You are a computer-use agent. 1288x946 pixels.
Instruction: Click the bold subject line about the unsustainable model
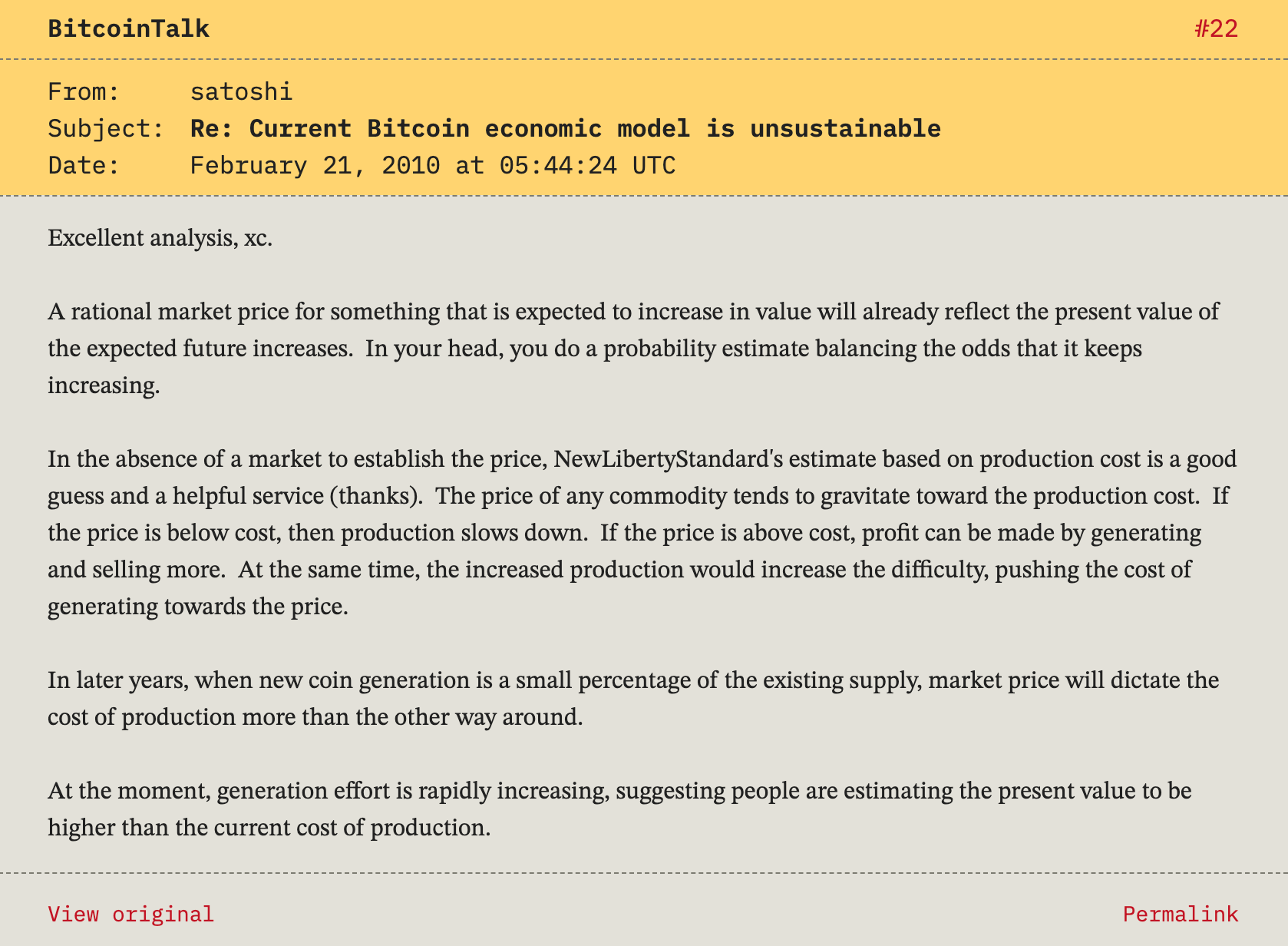tap(565, 128)
